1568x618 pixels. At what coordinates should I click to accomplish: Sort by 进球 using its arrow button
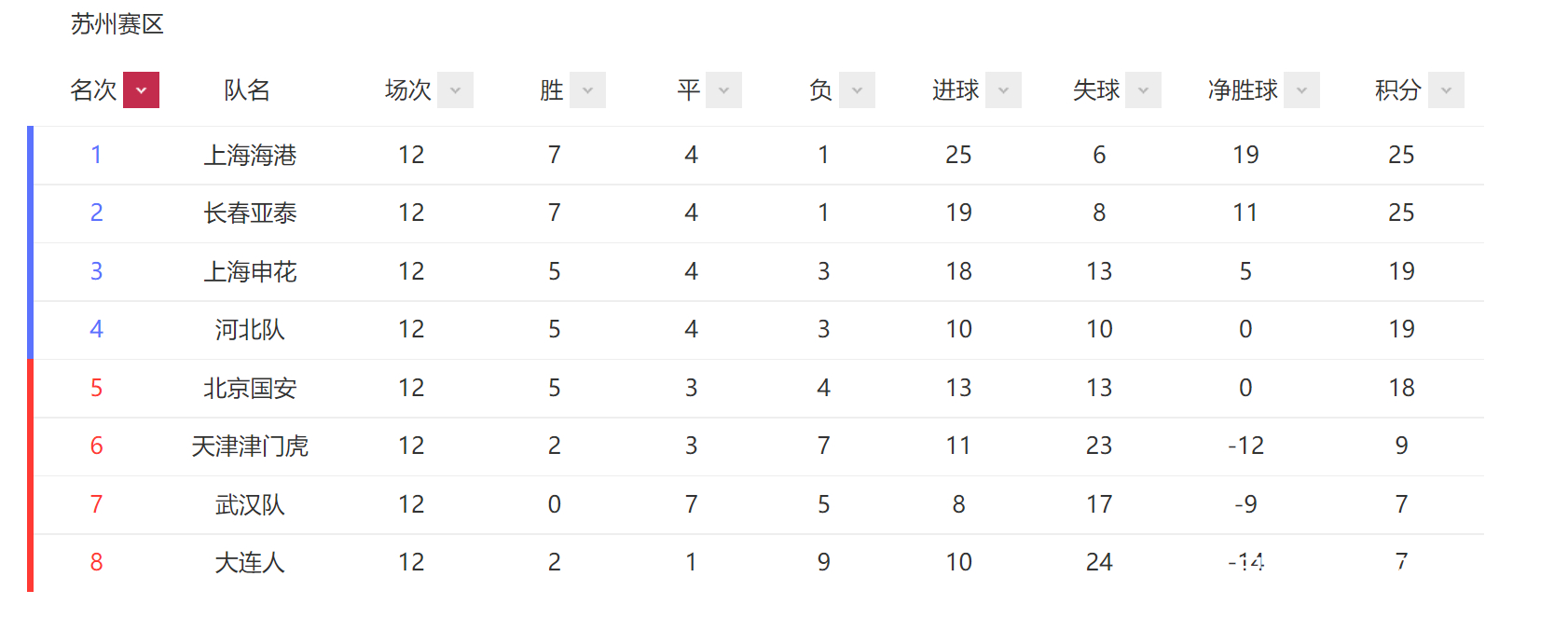[x=1003, y=90]
